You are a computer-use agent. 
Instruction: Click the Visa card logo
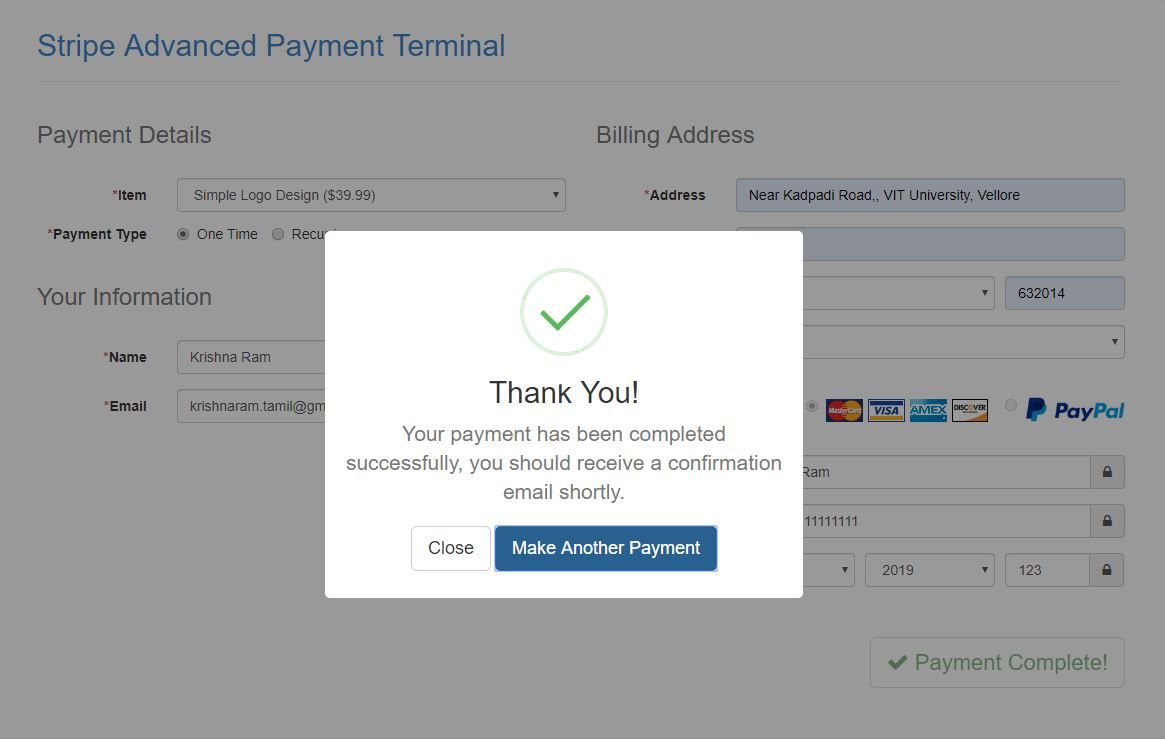click(x=886, y=410)
